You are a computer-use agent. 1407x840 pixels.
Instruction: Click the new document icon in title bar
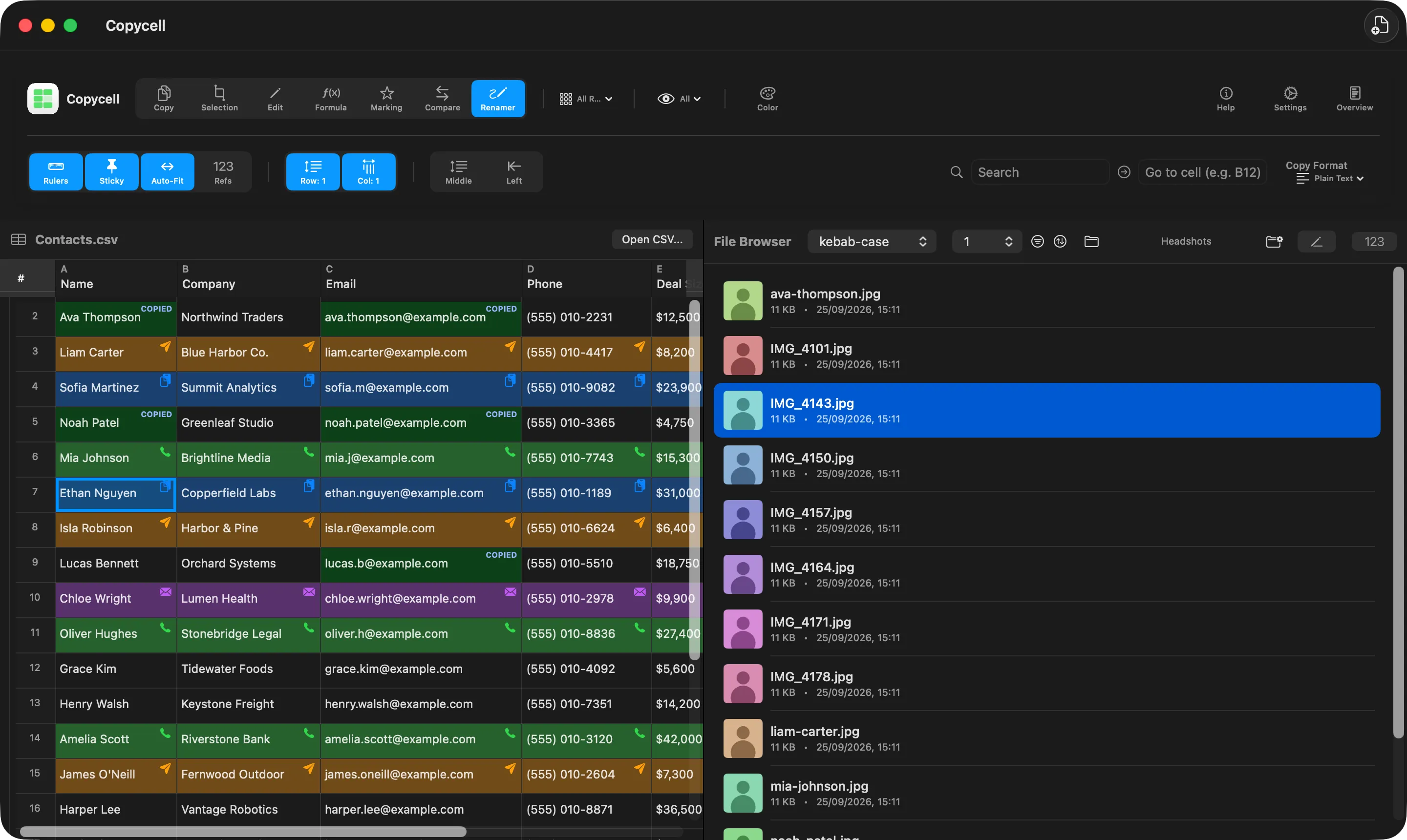tap(1381, 25)
